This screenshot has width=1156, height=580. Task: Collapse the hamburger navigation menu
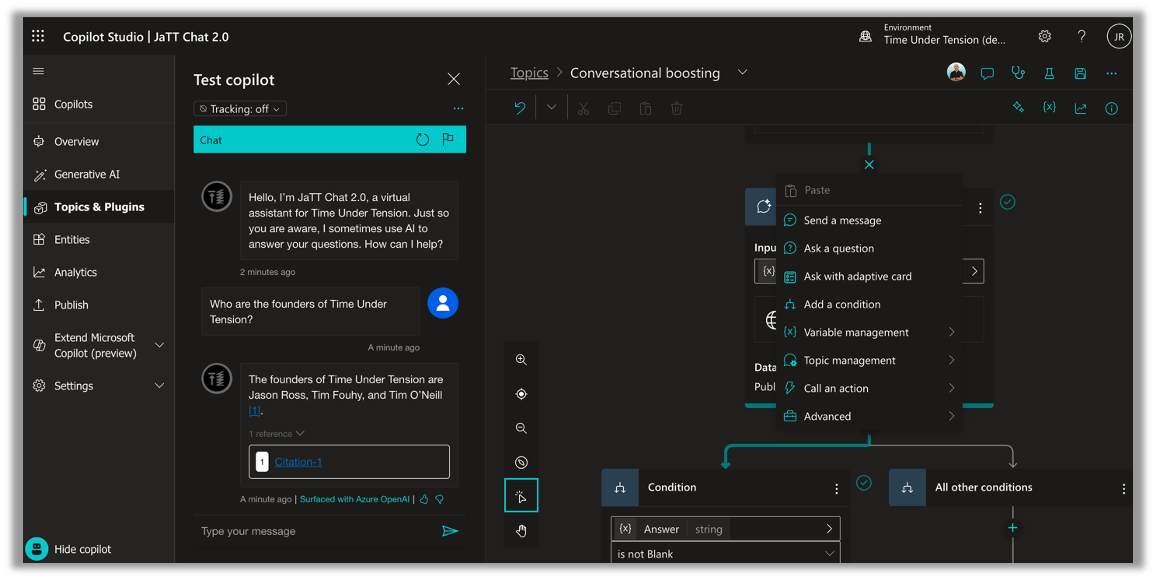[38, 71]
